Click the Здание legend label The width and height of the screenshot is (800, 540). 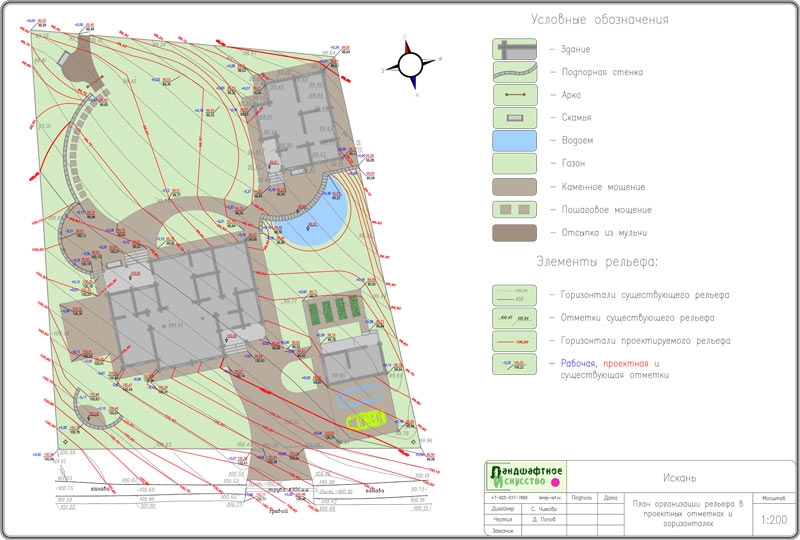click(x=576, y=49)
